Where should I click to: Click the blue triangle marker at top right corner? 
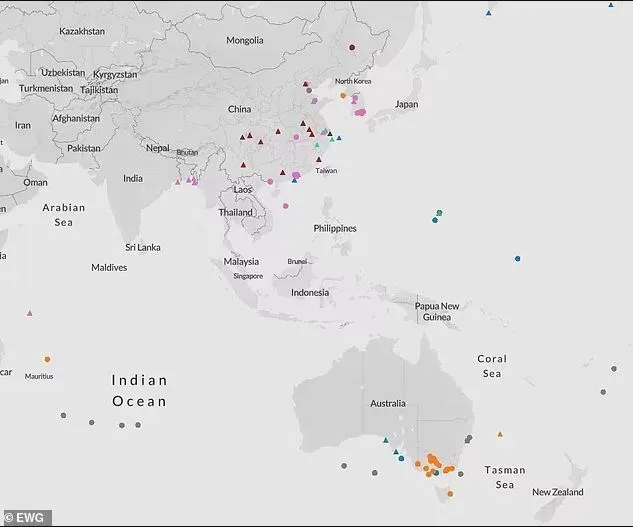(611, 5)
